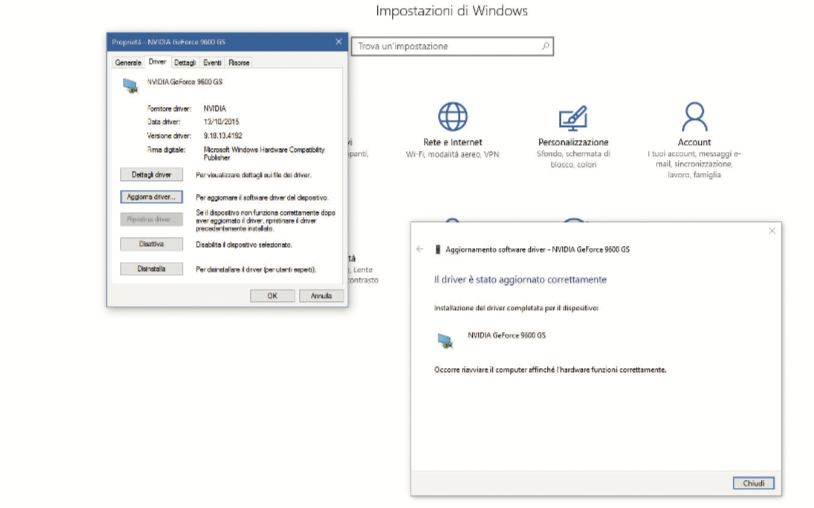Open Personalizzazione settings icon
The height and width of the screenshot is (508, 814).
(573, 118)
